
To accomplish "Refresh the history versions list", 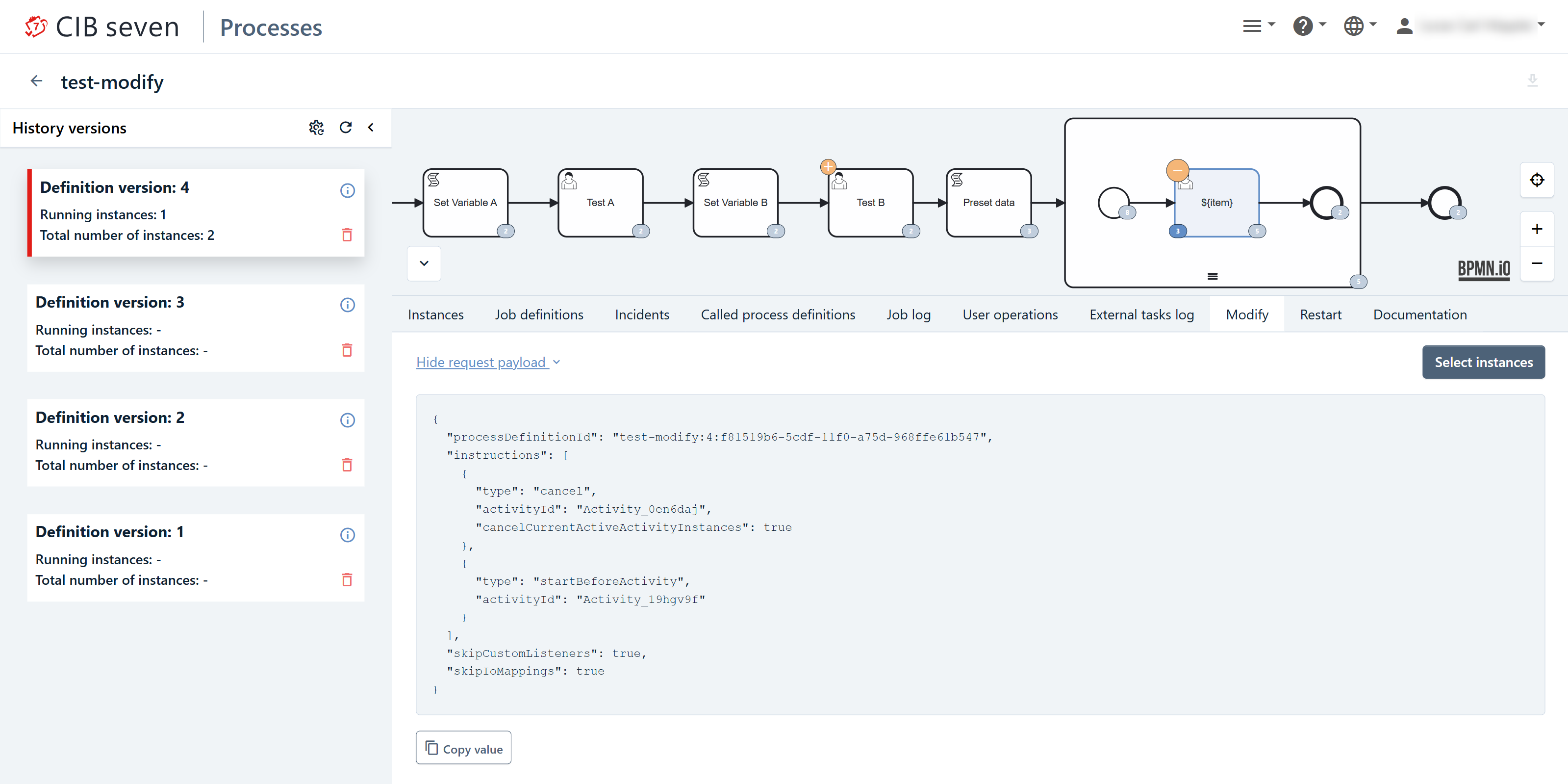I will click(346, 128).
